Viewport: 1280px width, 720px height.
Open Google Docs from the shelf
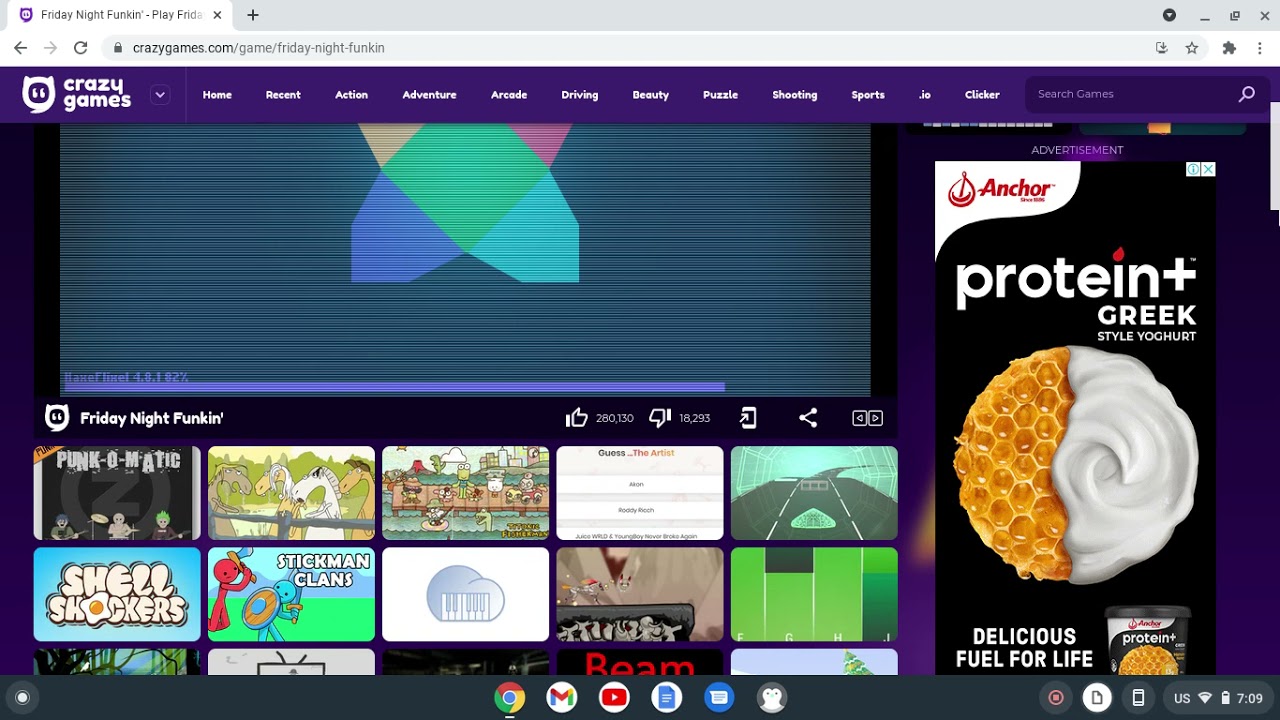coord(667,698)
